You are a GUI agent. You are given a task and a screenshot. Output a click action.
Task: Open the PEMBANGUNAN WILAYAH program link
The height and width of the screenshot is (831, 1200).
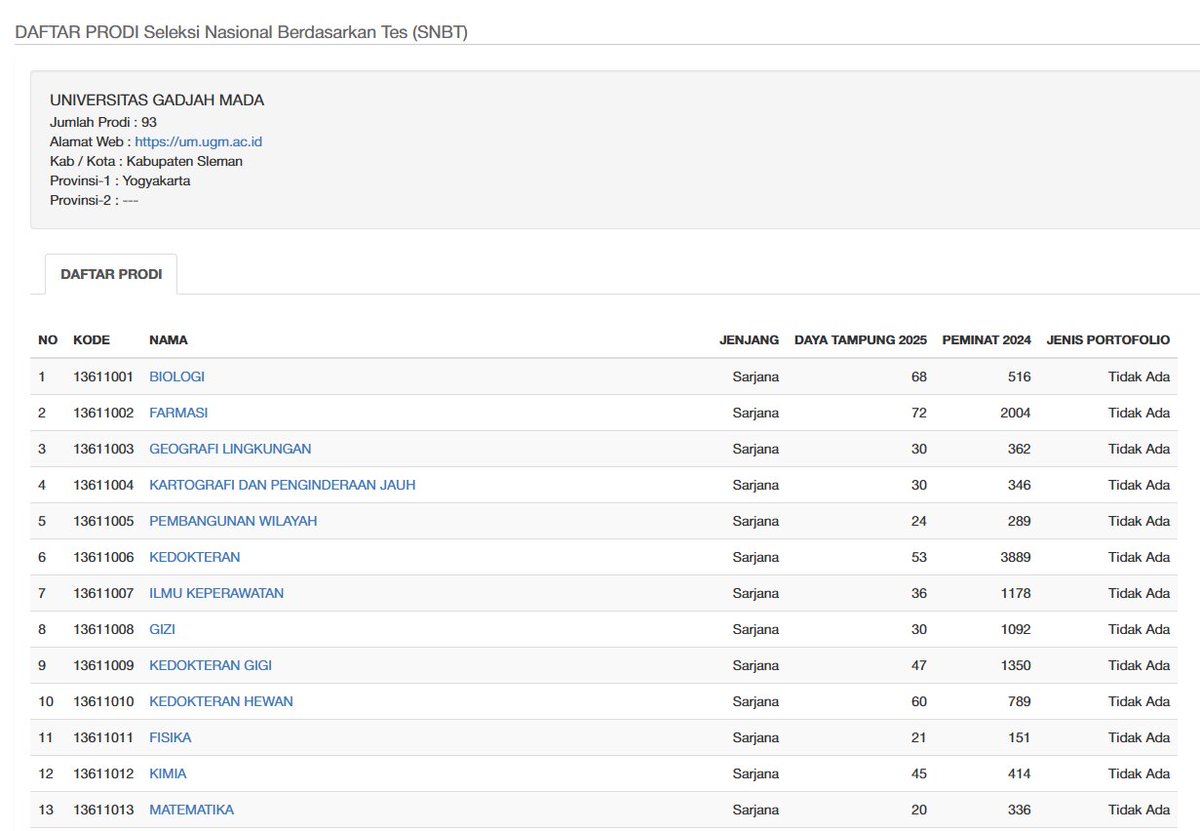tap(233, 521)
